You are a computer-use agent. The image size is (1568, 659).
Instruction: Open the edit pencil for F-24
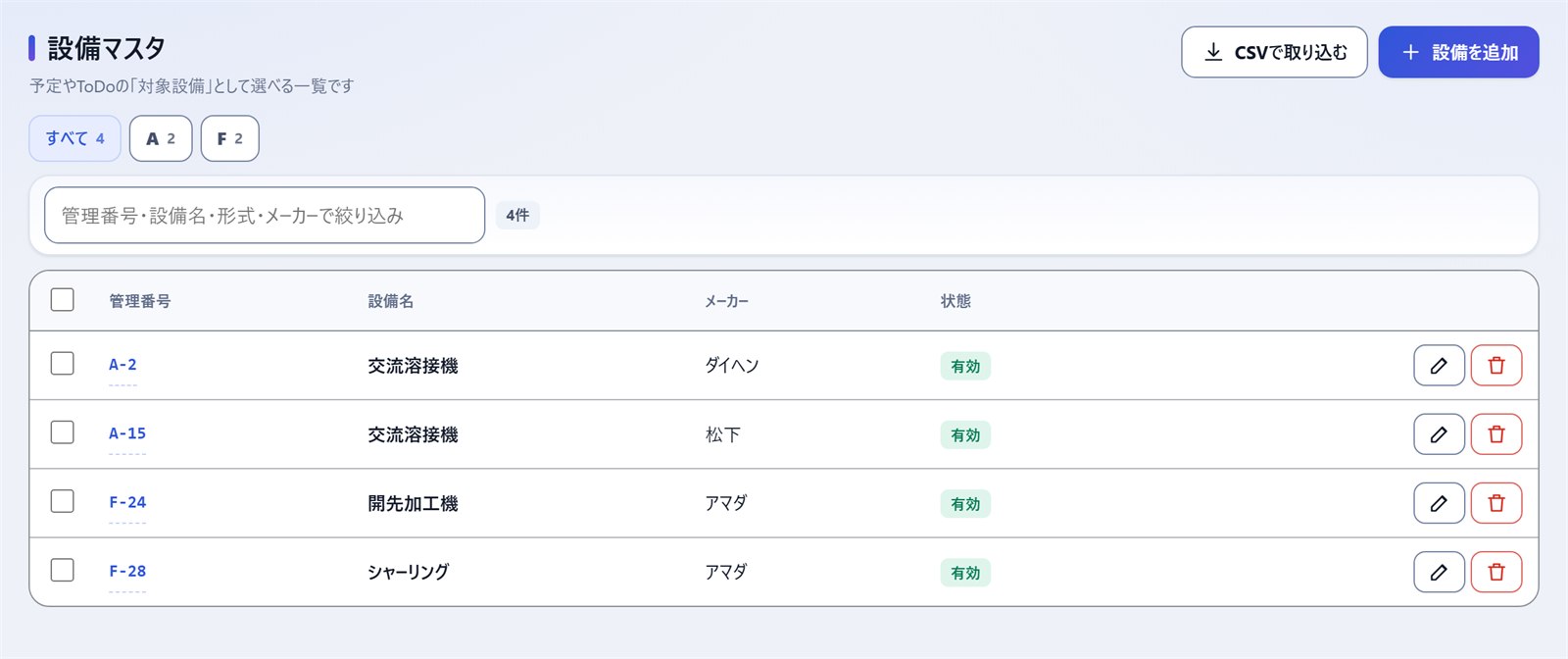coord(1439,503)
